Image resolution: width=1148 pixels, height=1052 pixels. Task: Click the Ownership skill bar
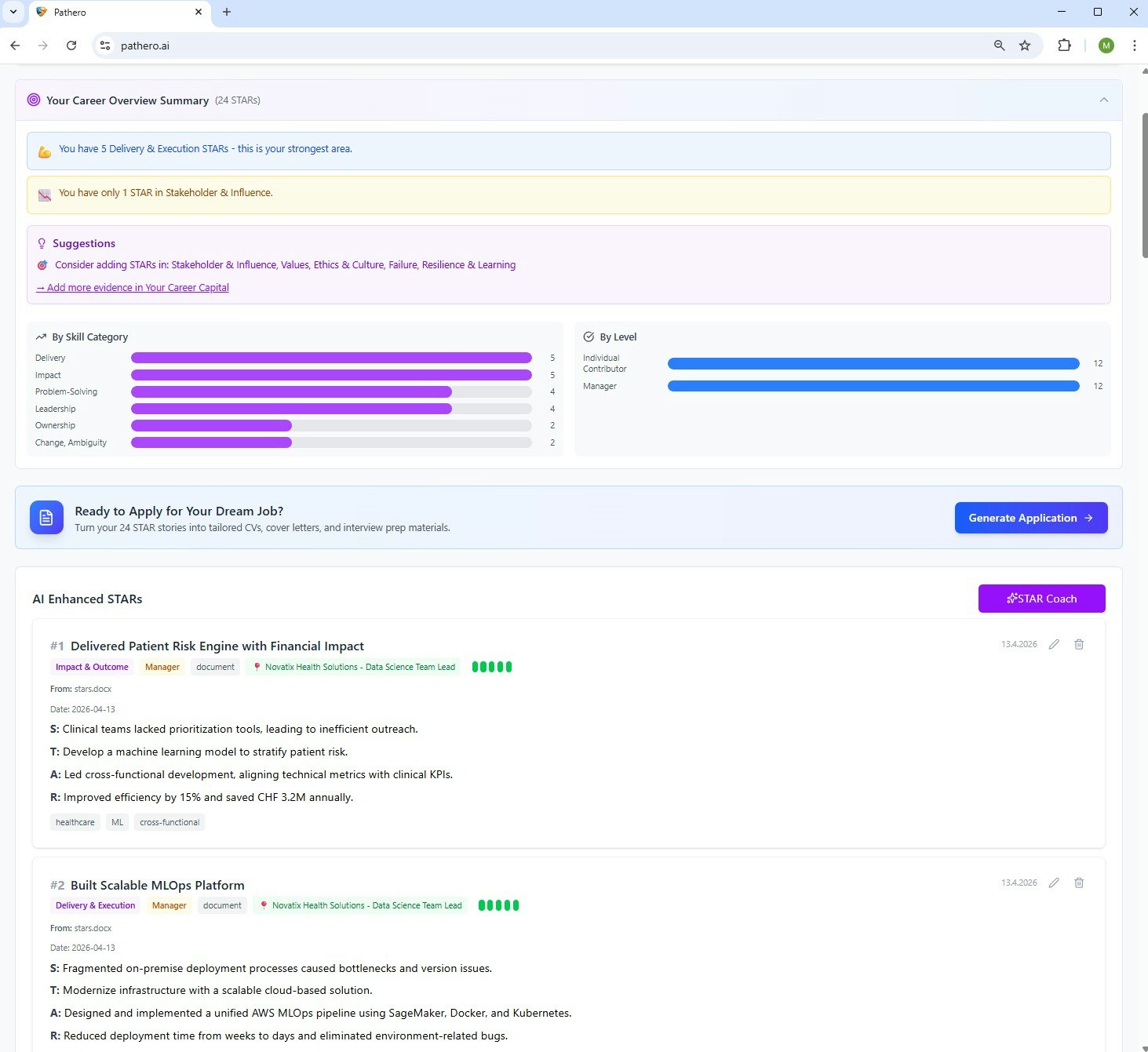pyautogui.click(x=331, y=425)
